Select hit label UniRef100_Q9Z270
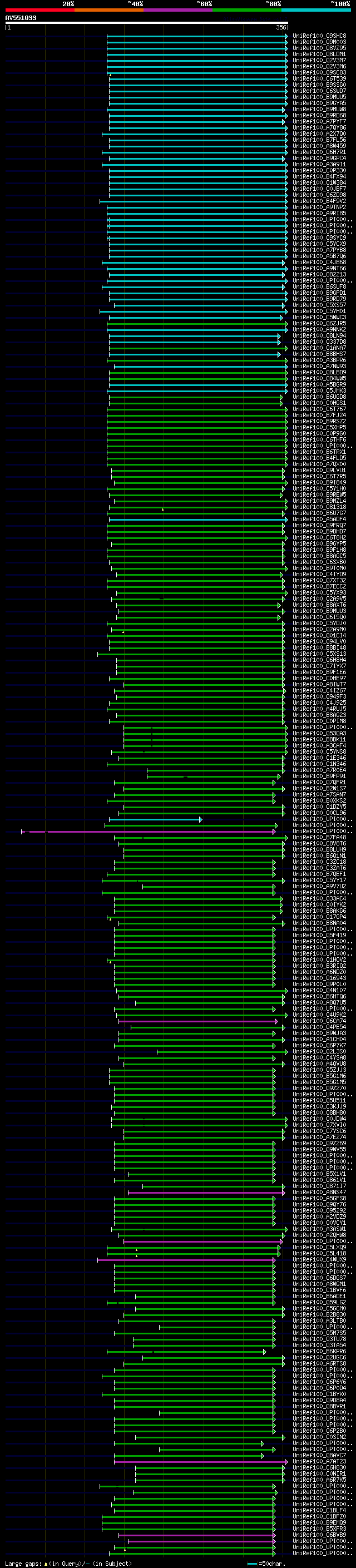356x1568 pixels. (x=319, y=1089)
